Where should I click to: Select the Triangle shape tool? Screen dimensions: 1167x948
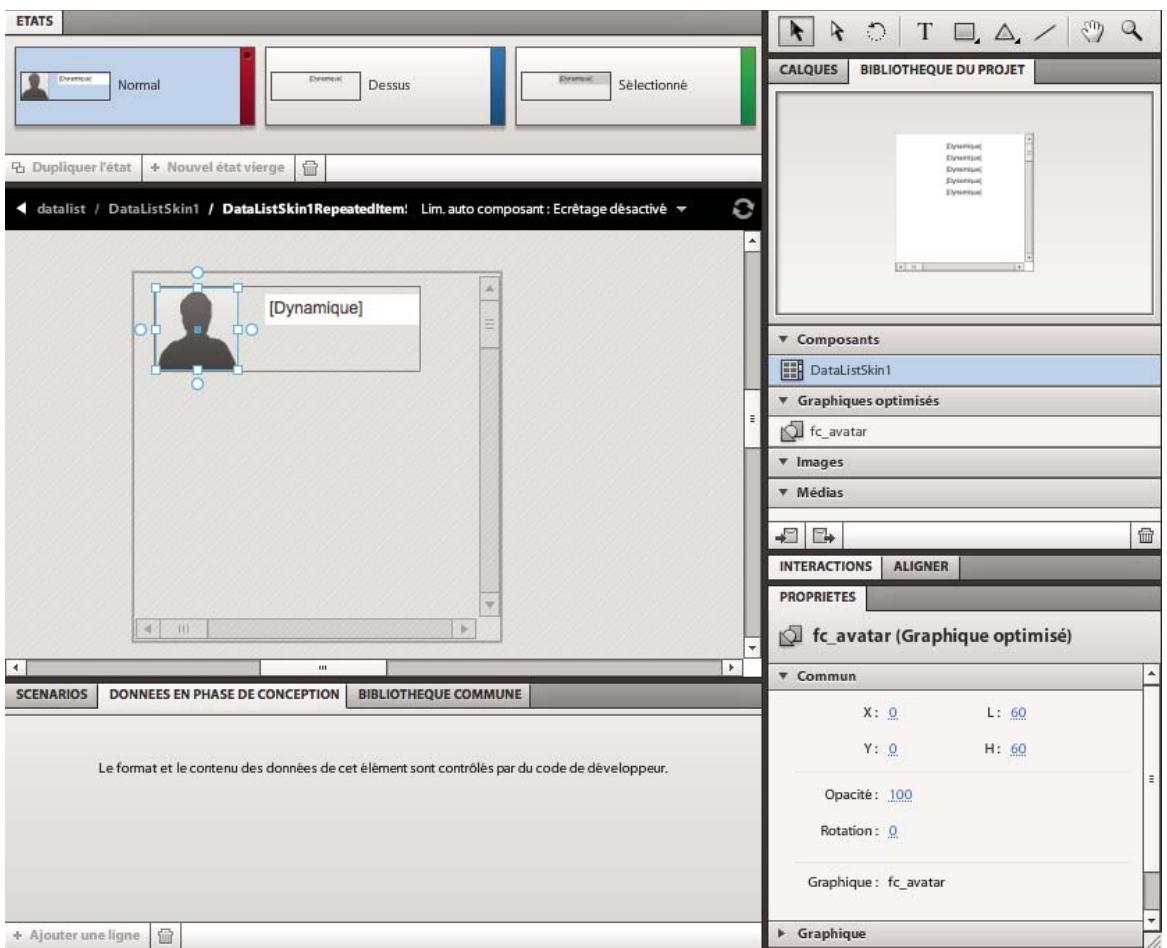[1006, 31]
